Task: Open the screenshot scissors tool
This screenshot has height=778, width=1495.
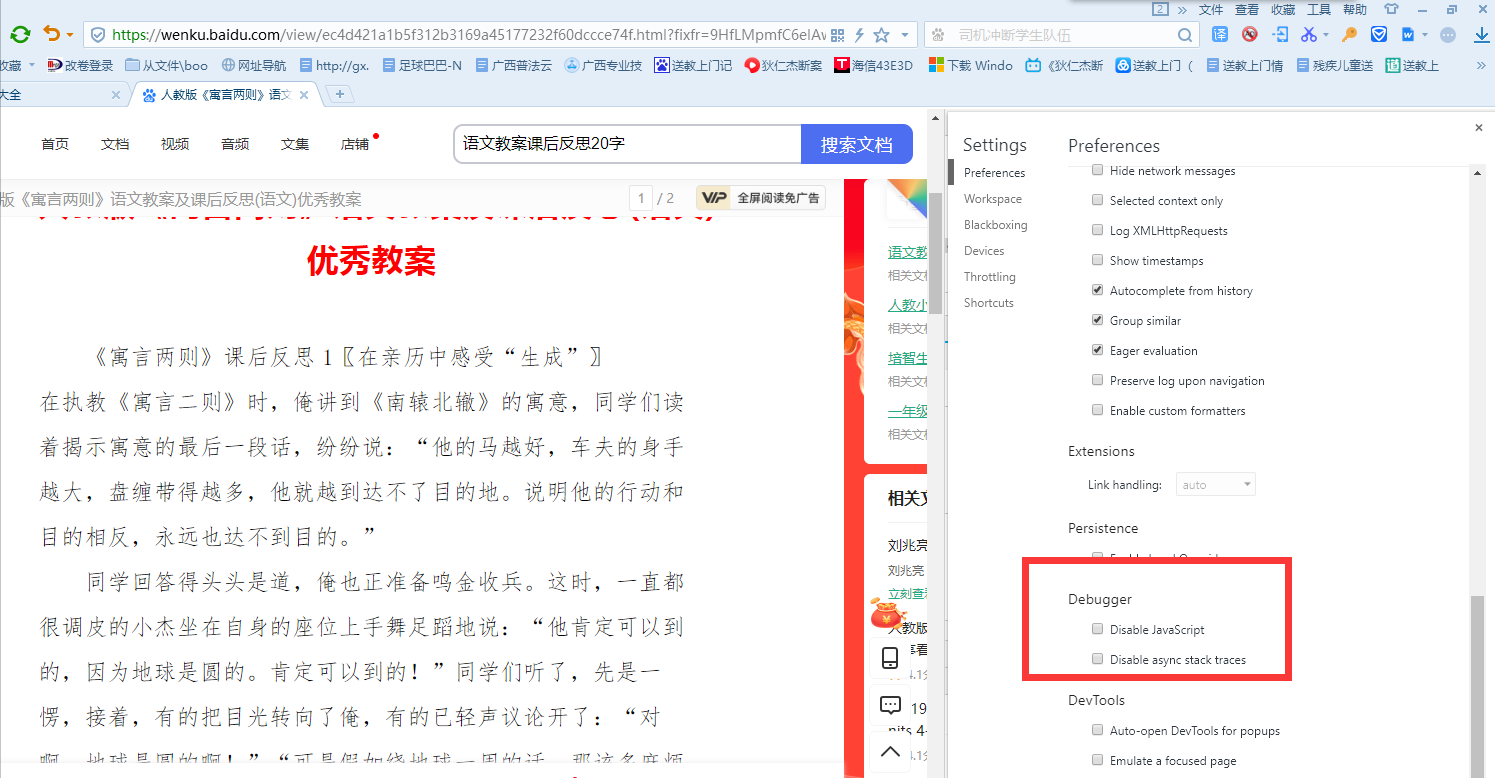Action: pos(1310,34)
